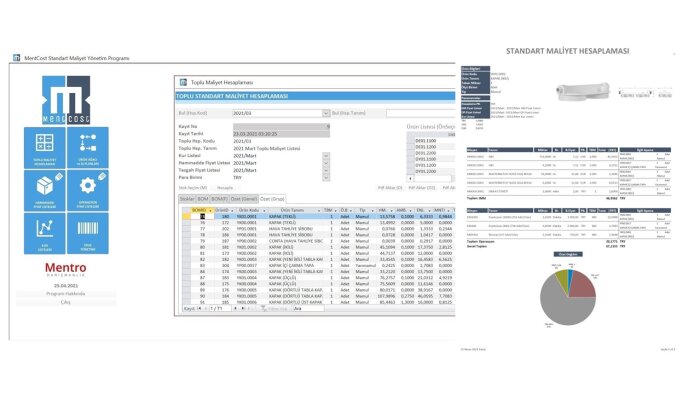Expand the Para Birimi TRY dropdown
Image resolution: width=700 pixels, height=394 pixels.
(x=326, y=177)
